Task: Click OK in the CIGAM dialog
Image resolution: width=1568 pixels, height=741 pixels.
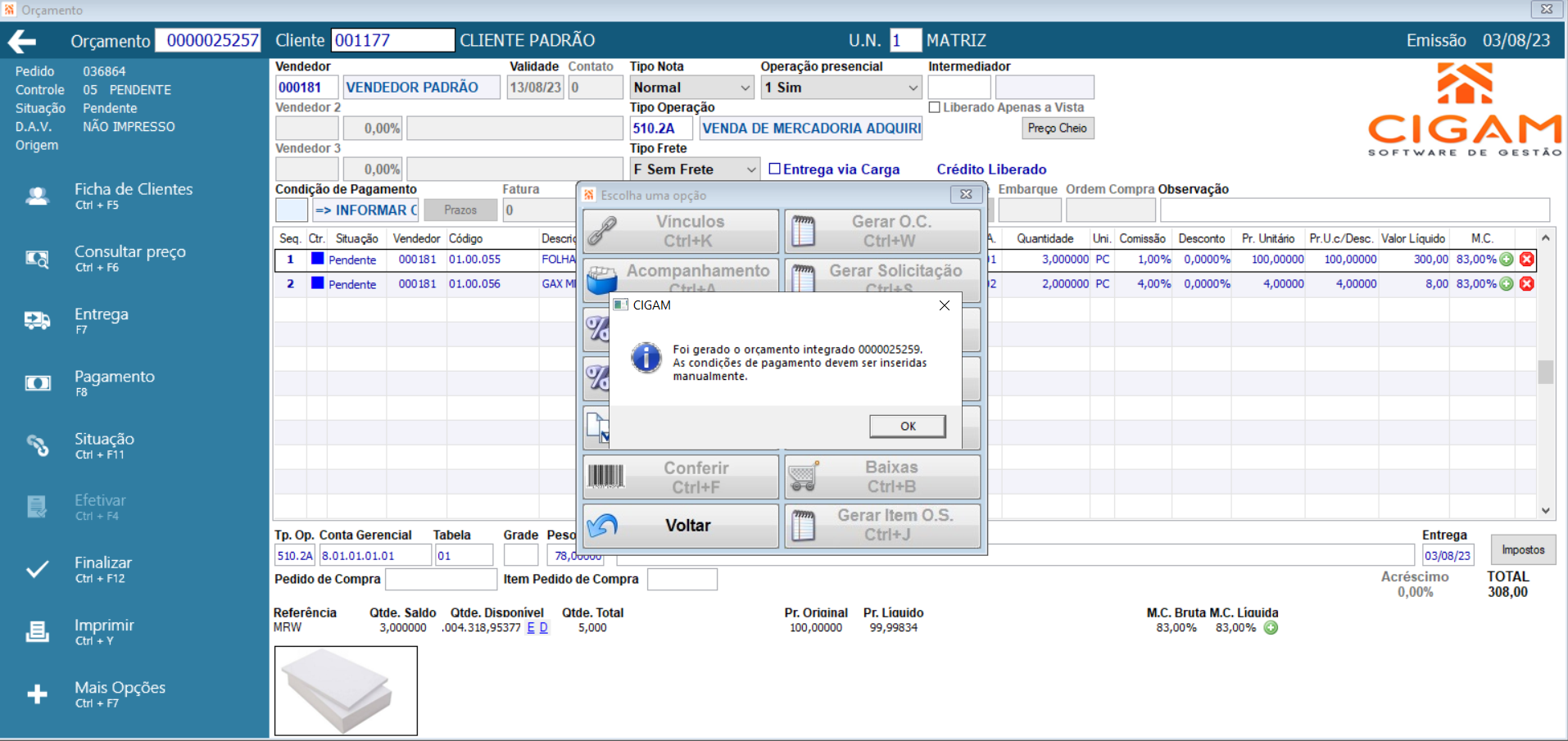Action: (908, 426)
